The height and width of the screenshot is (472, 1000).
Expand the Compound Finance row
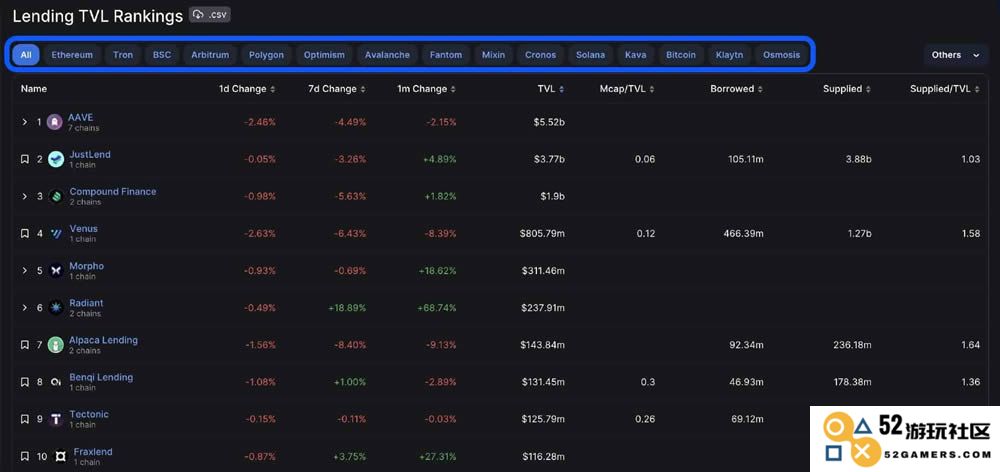[24, 196]
